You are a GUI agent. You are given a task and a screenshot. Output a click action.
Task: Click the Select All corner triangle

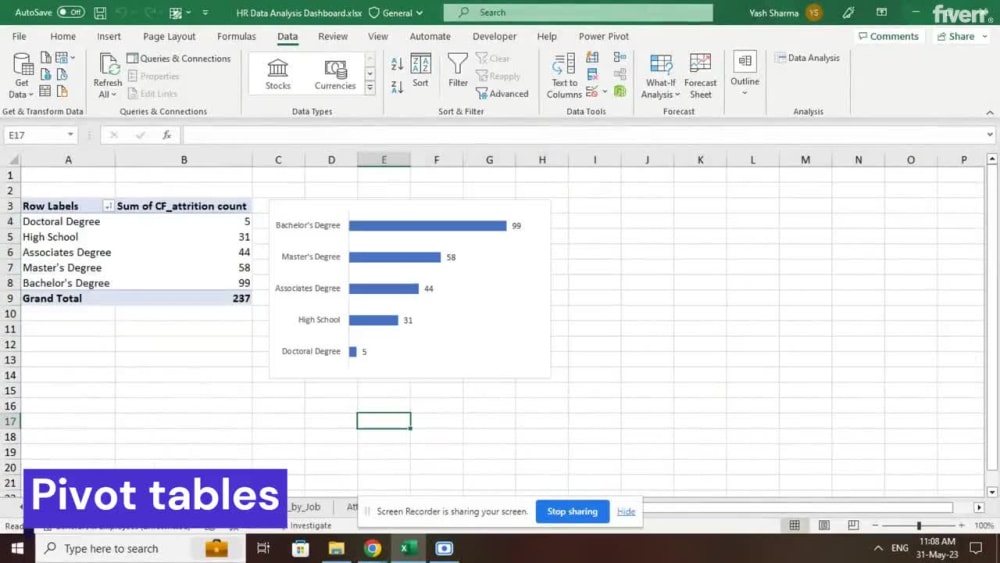point(12,159)
